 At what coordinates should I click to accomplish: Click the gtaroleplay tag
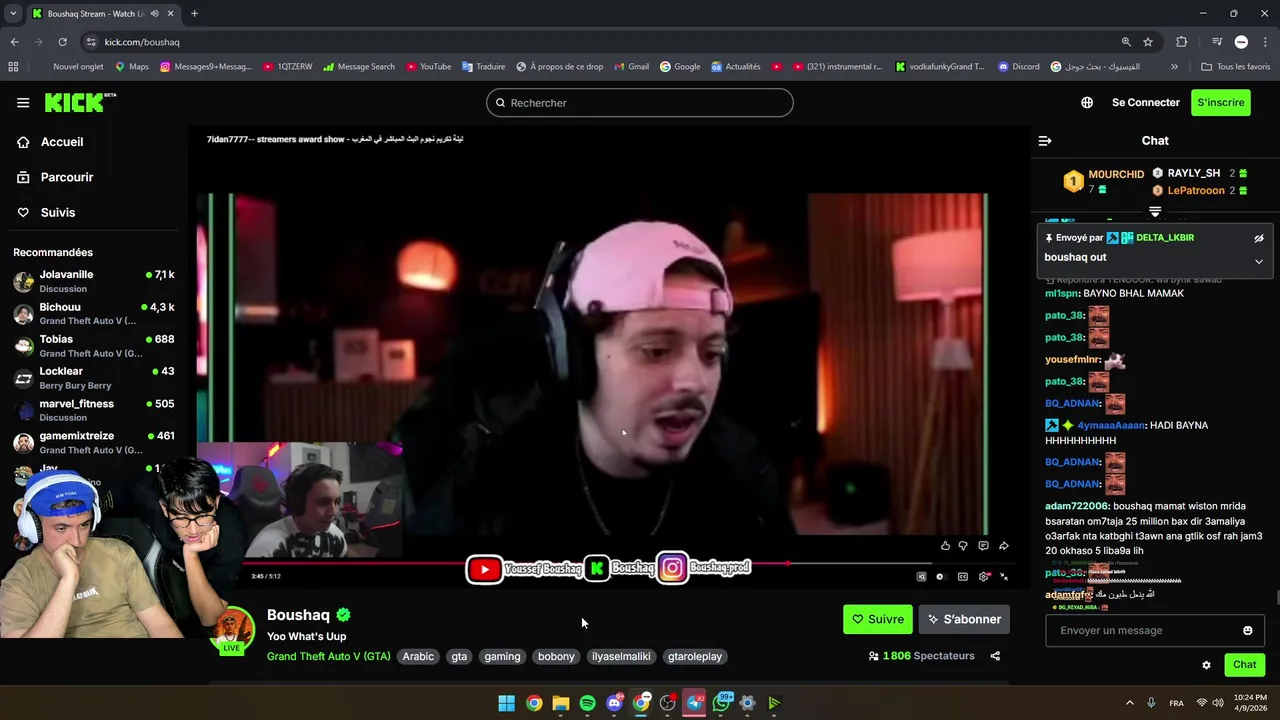694,656
